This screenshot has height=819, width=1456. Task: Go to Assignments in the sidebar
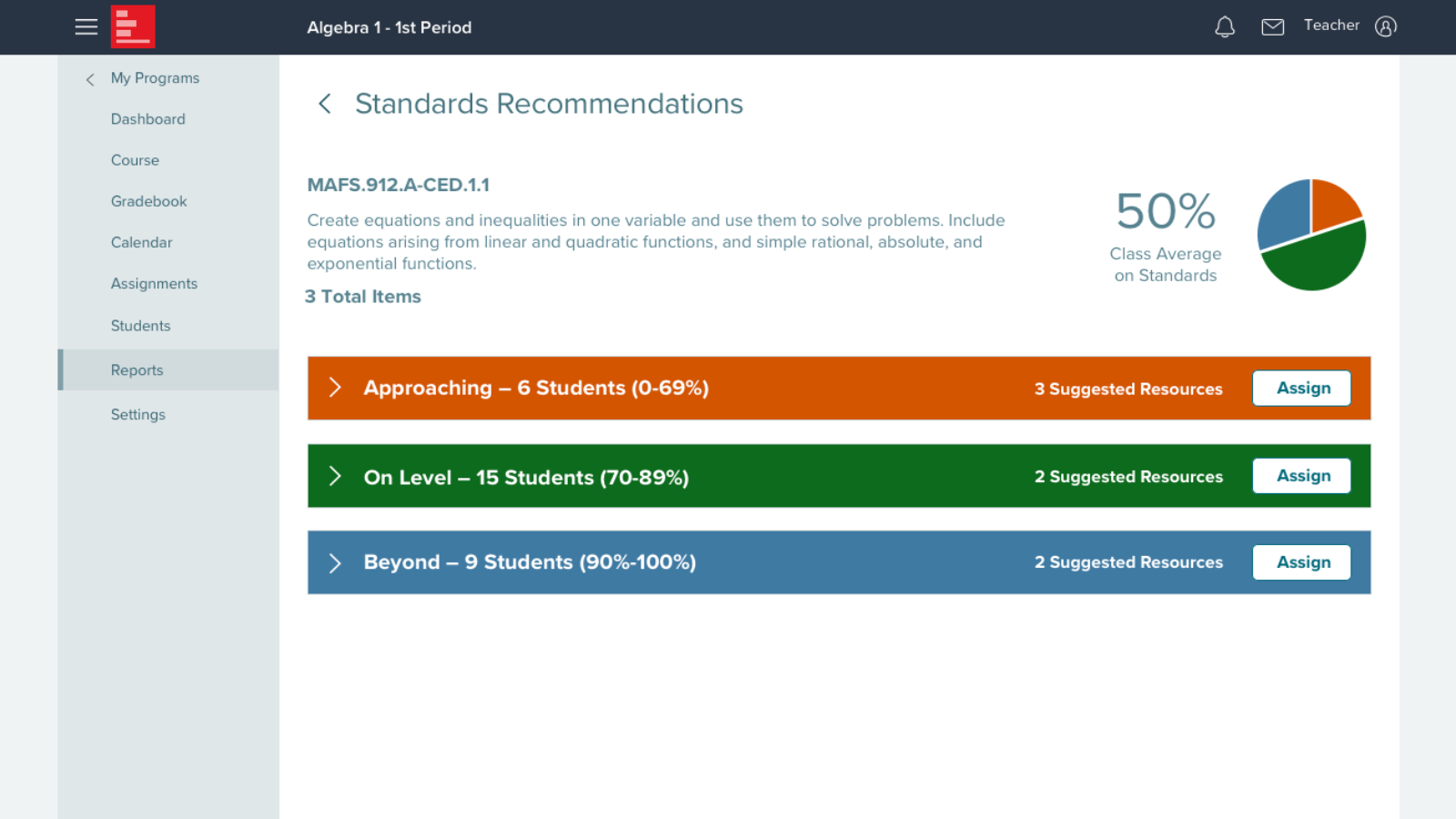click(x=154, y=284)
